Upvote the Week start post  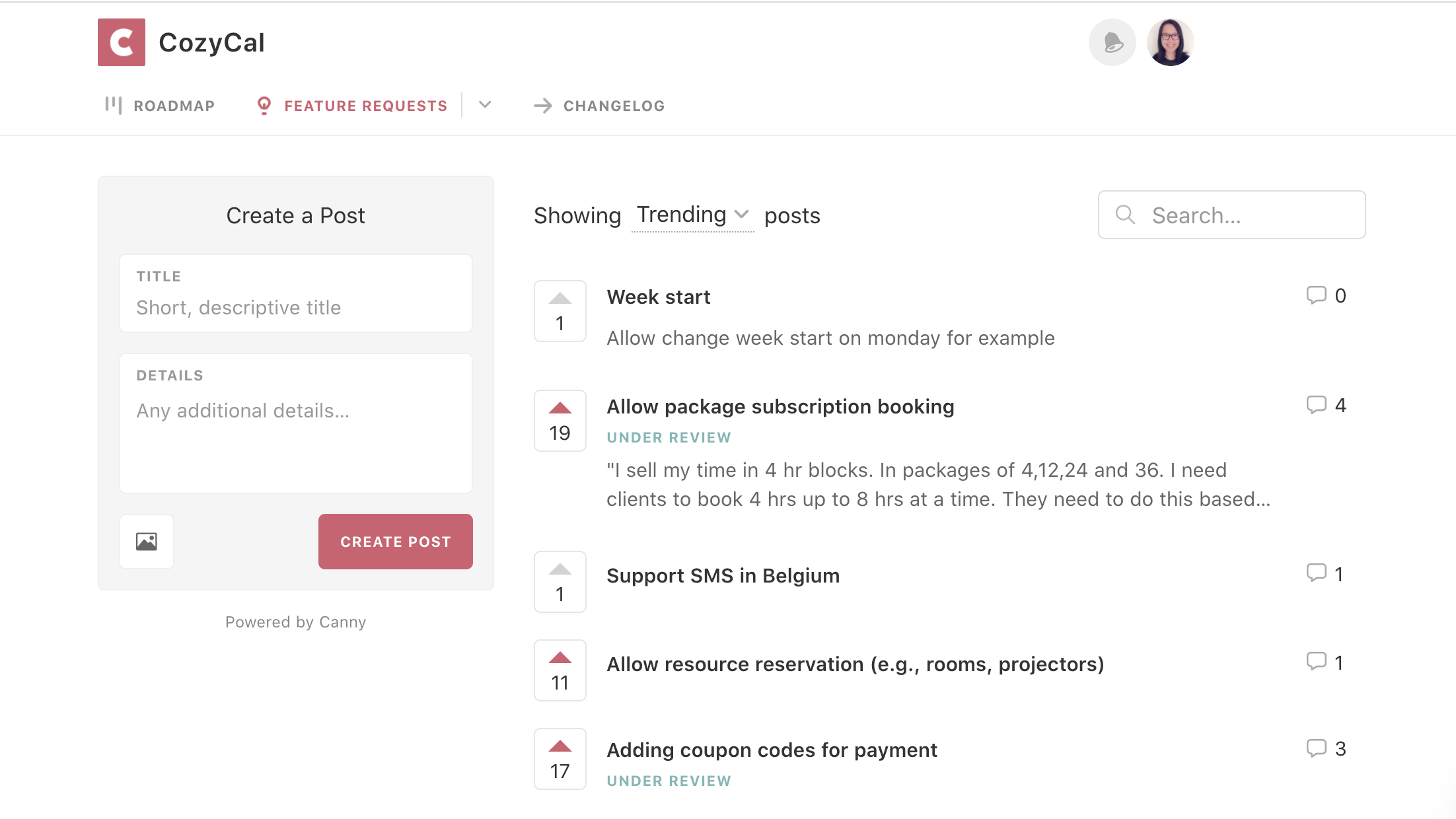560,311
